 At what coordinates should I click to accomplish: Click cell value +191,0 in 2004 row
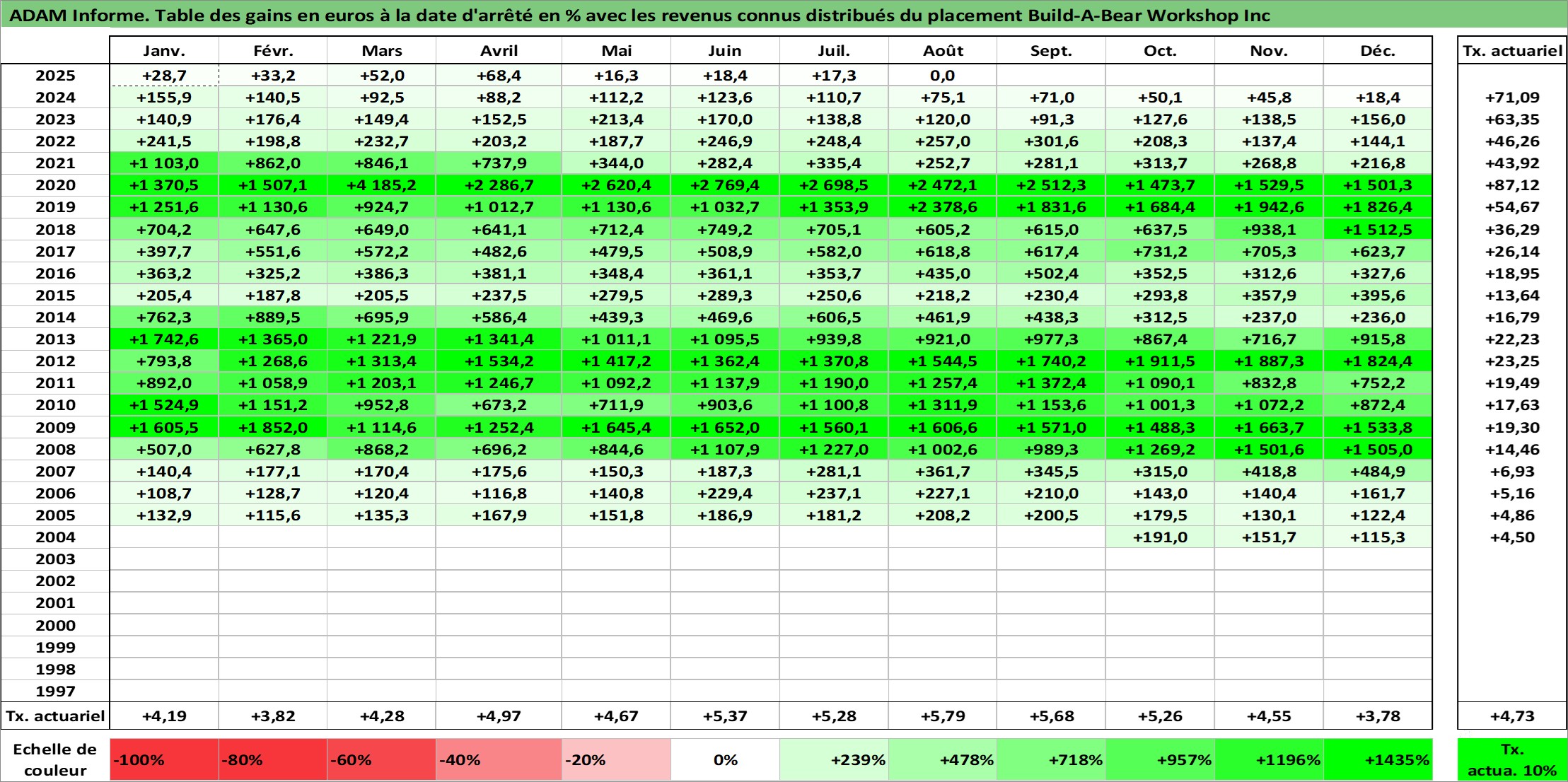pyautogui.click(x=1160, y=537)
